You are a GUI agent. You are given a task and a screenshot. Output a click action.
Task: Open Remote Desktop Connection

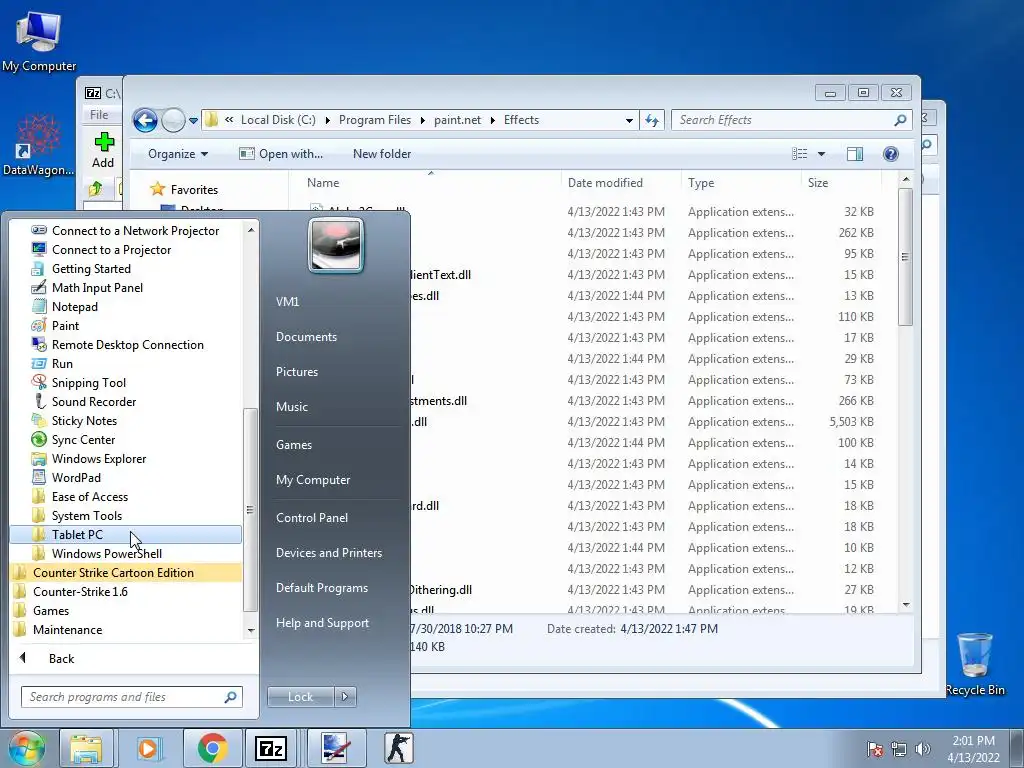pyautogui.click(x=127, y=345)
